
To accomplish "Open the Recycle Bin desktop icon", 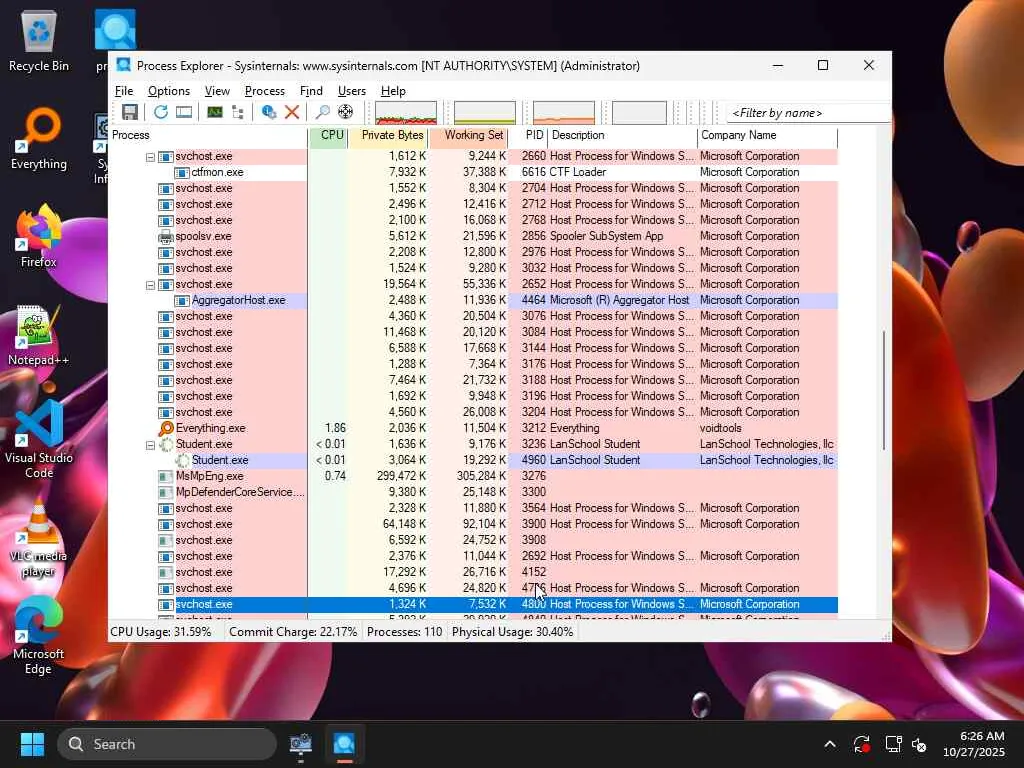I will click(39, 40).
